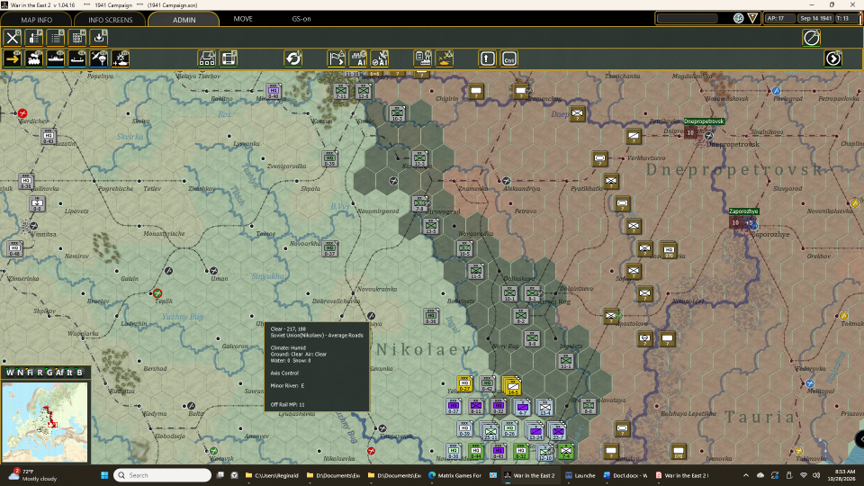The width and height of the screenshot is (864, 486).
Task: Click the empty status input box
Action: pos(688,18)
